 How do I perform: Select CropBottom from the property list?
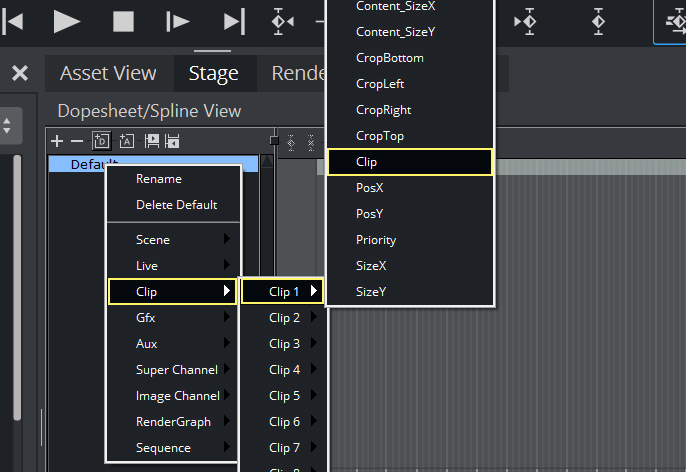(x=390, y=58)
